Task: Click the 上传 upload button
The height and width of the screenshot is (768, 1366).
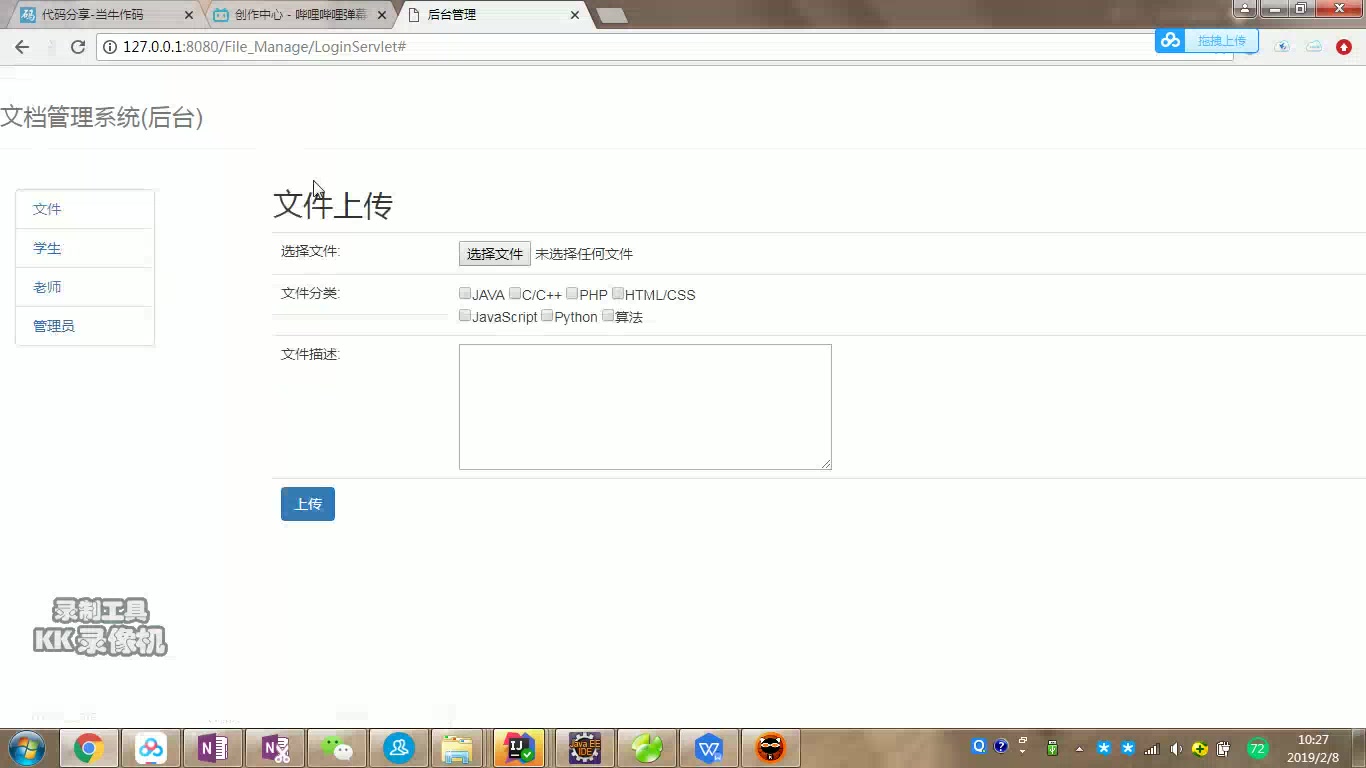Action: click(x=307, y=504)
